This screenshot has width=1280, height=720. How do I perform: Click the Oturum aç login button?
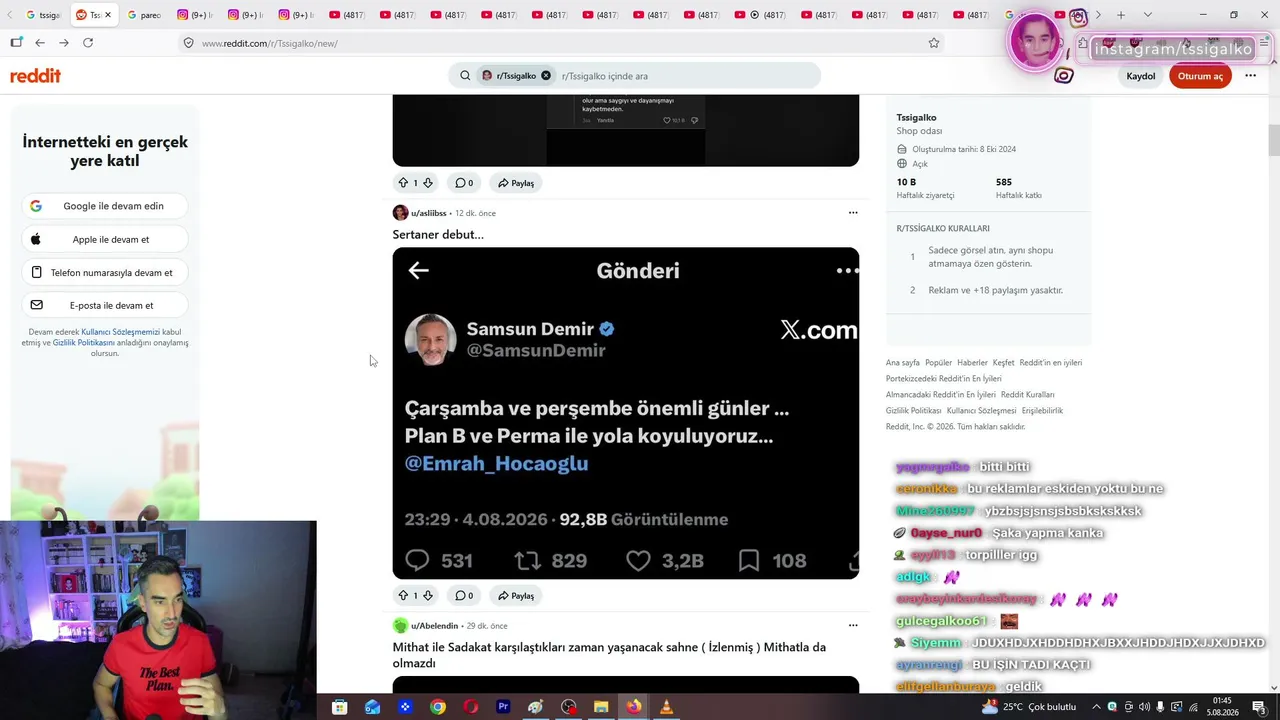point(1200,76)
